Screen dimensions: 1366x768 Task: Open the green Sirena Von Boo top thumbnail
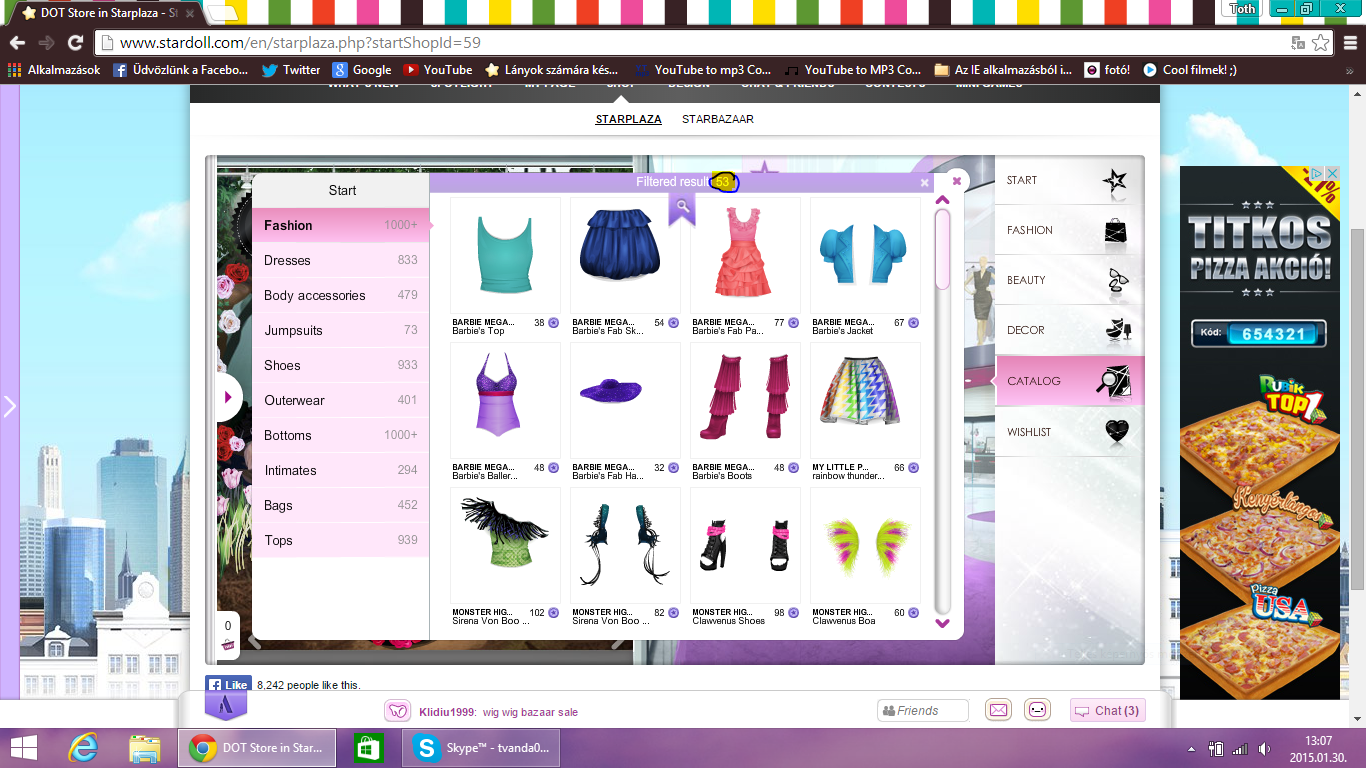[x=505, y=546]
